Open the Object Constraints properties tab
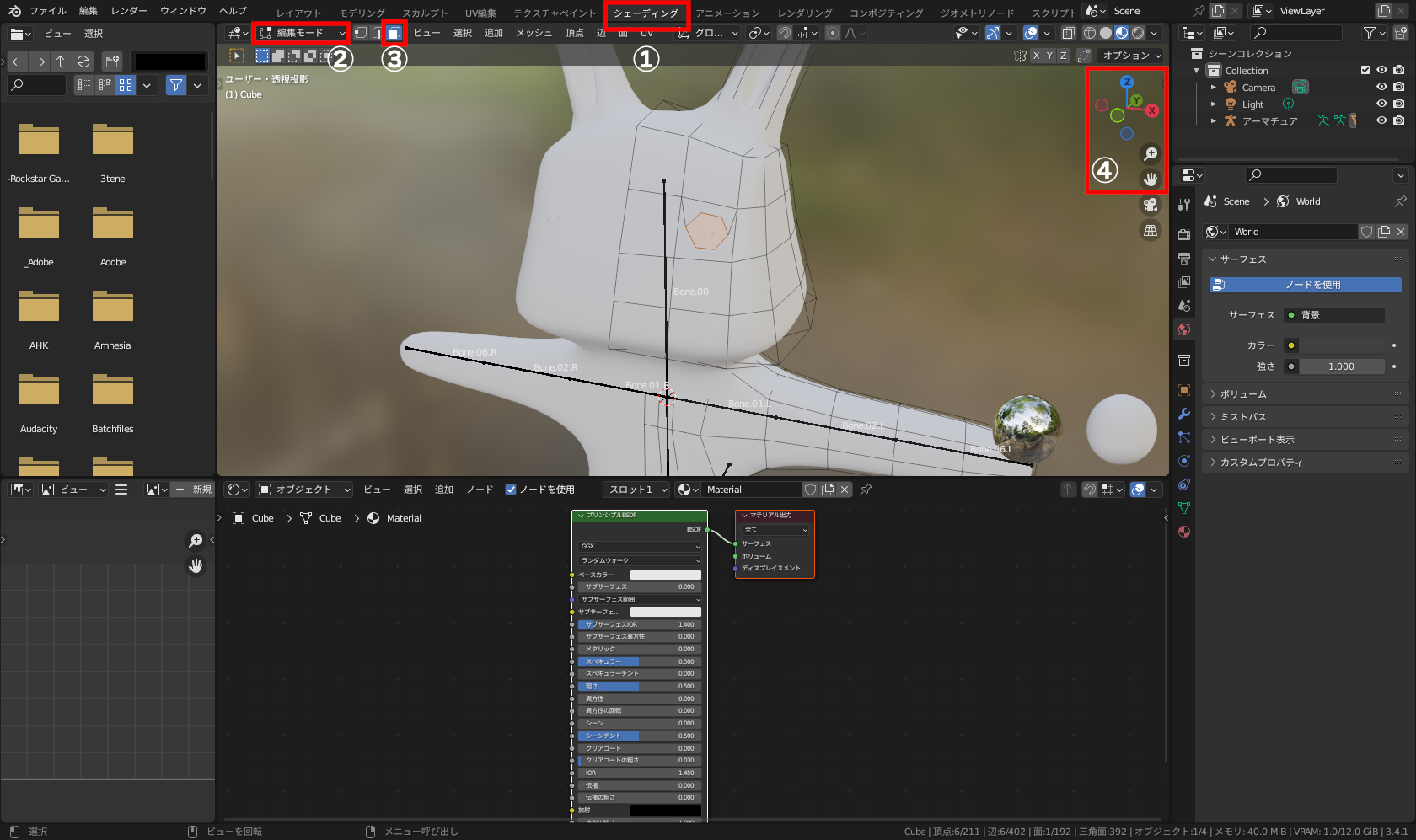This screenshot has width=1416, height=840. tap(1184, 484)
